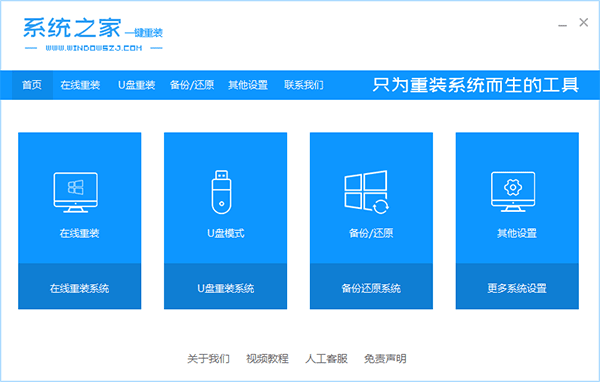Image resolution: width=600 pixels, height=382 pixels.
Task: Click the Windows backup restore icon
Action: click(x=367, y=192)
